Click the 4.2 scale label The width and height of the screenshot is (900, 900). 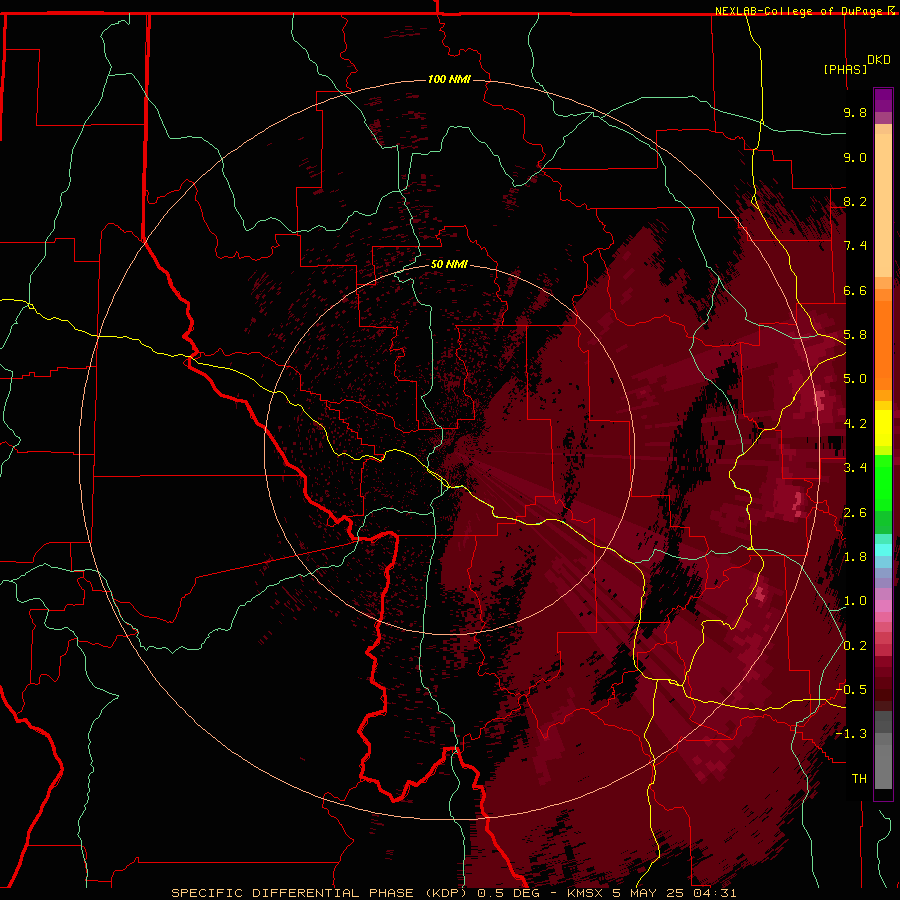[x=855, y=424]
